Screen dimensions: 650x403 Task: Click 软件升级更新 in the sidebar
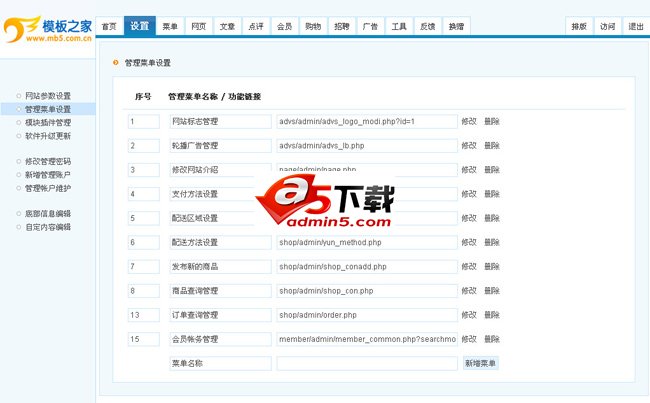pos(48,136)
